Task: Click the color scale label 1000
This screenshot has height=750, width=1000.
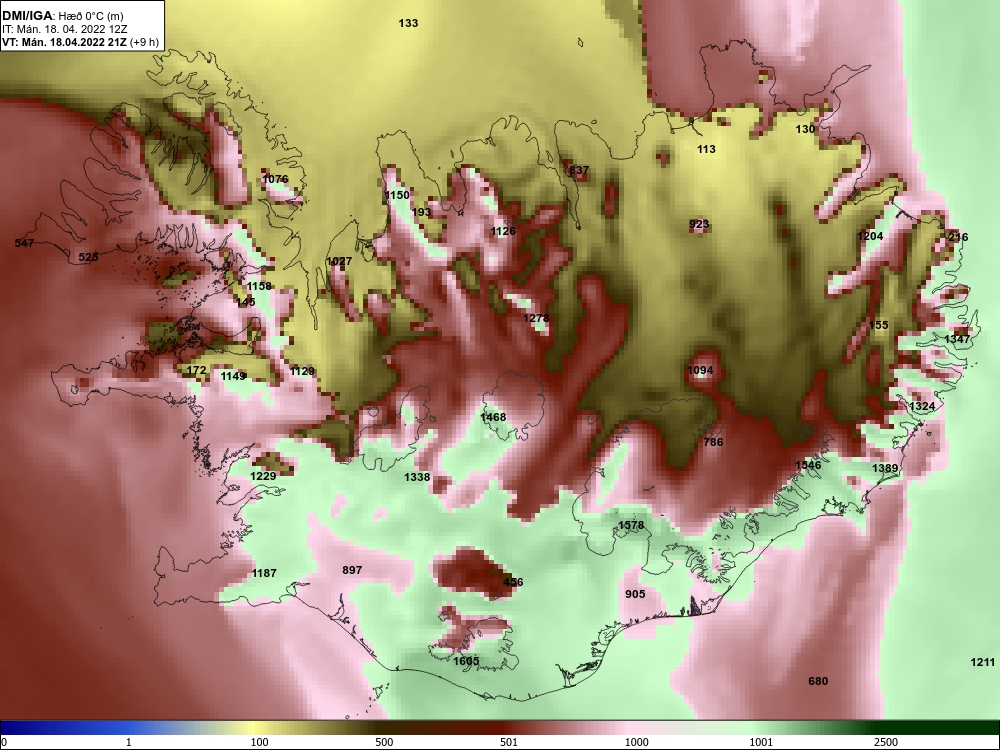Action: 636,742
